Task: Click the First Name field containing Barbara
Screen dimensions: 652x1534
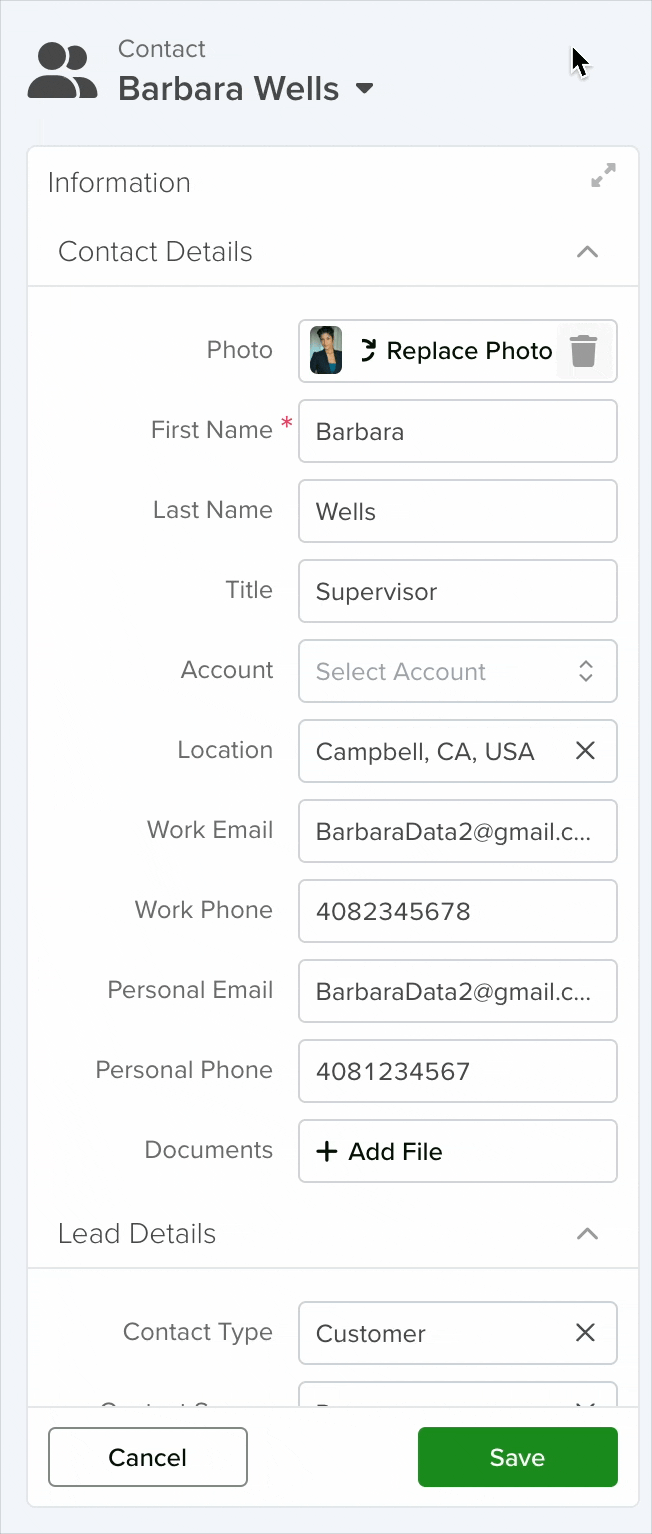Action: point(458,431)
